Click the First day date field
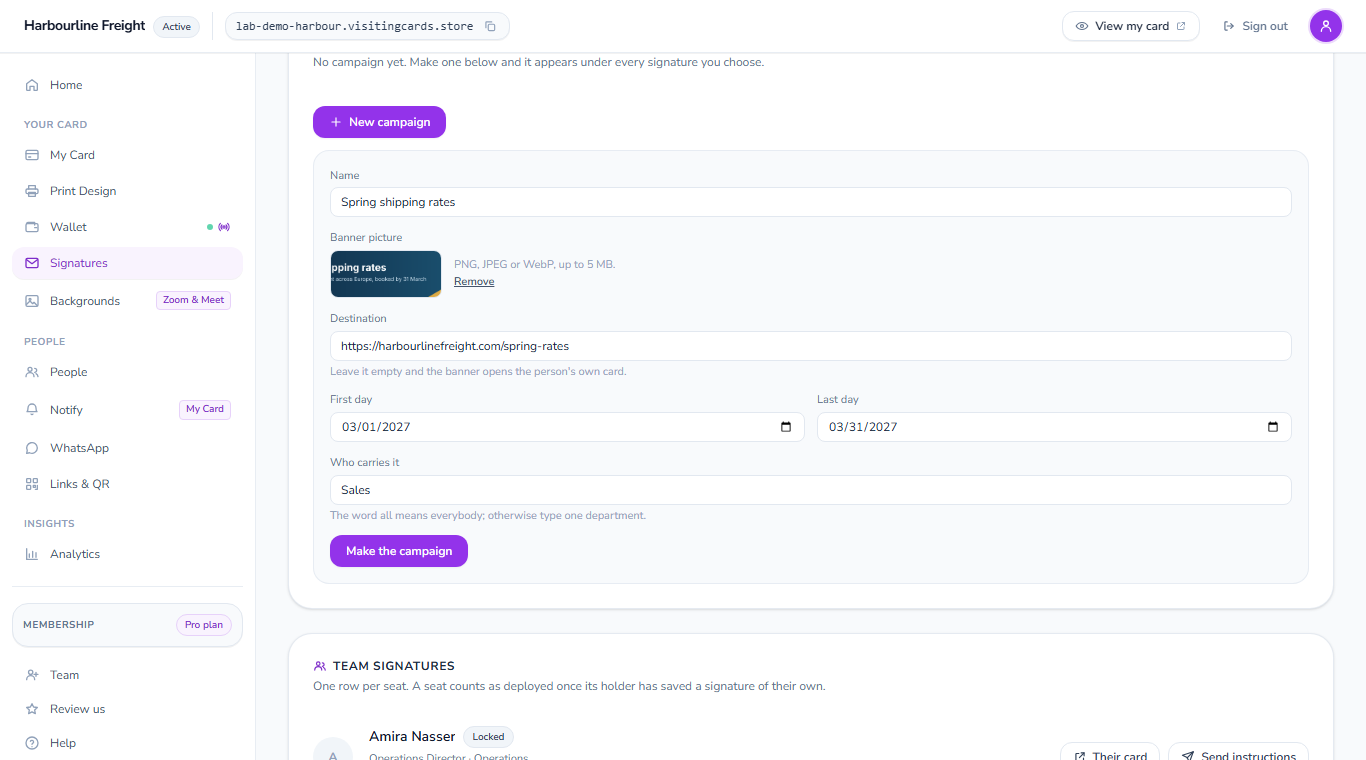This screenshot has height=760, width=1366. 567,427
